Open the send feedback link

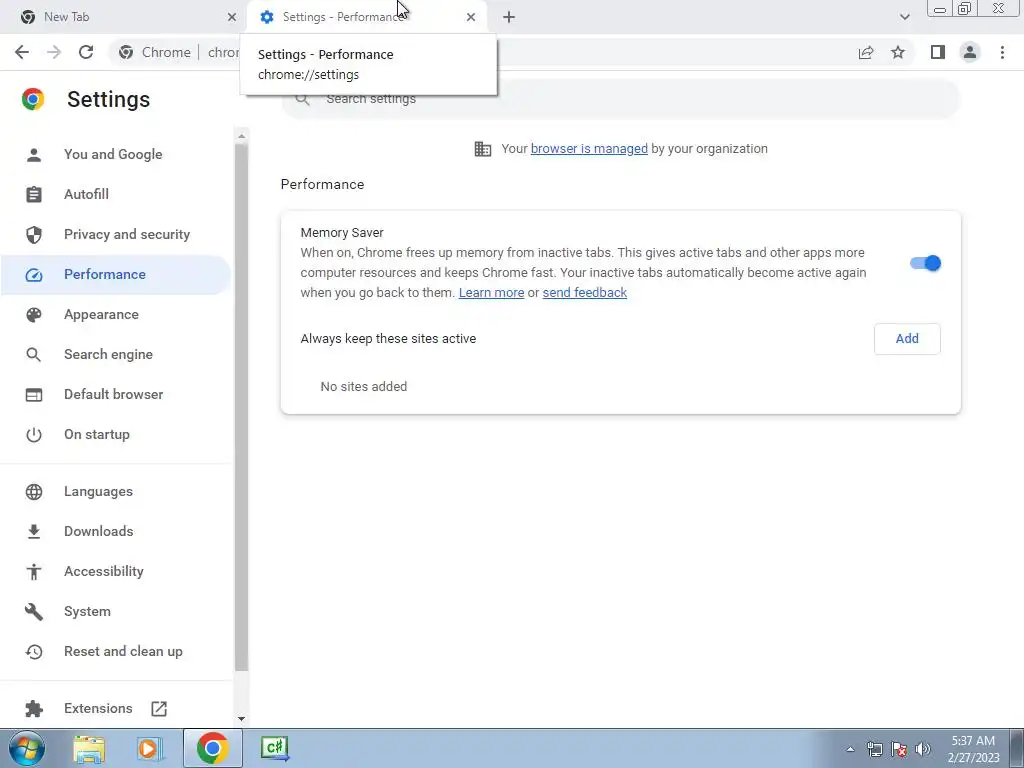point(584,293)
